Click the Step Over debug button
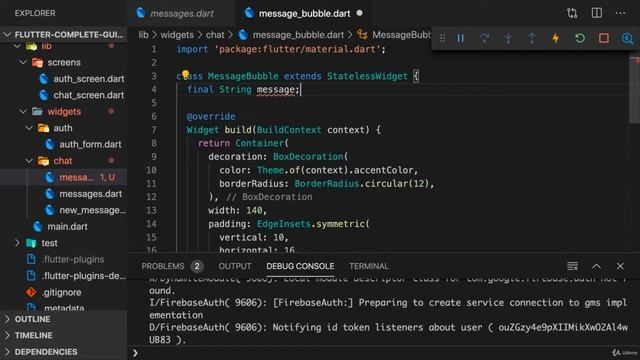Screen dimensions: 640x360 point(484,38)
